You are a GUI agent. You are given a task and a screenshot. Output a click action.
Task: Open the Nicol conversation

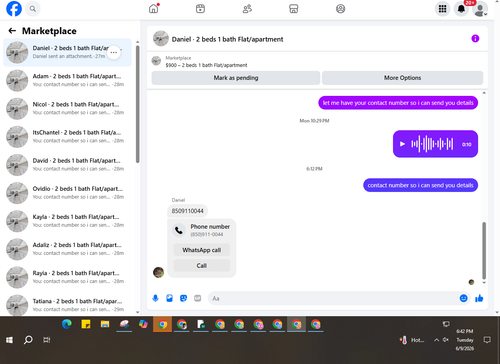[67, 108]
